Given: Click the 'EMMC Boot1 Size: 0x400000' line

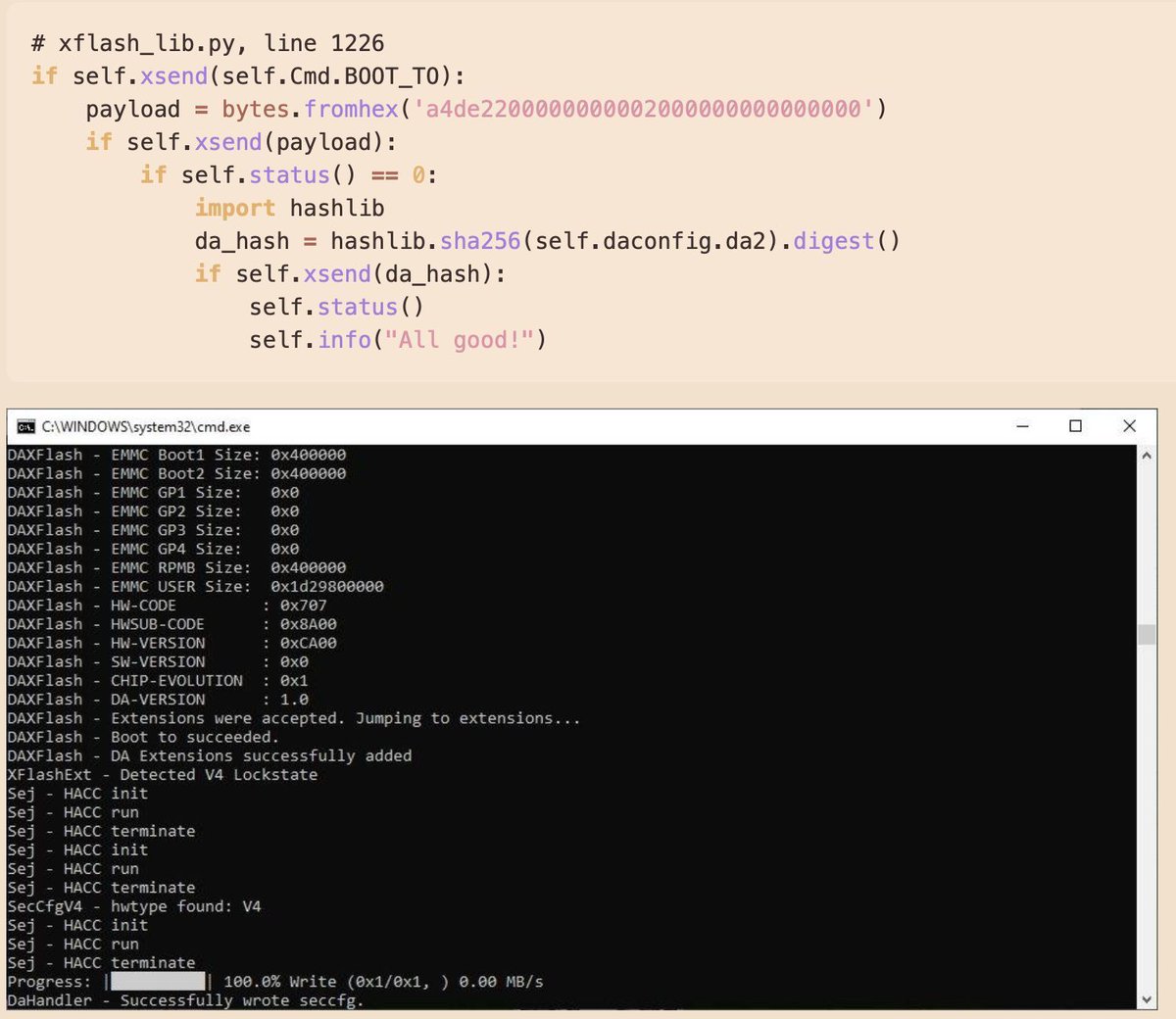Looking at the screenshot, I should [176, 455].
